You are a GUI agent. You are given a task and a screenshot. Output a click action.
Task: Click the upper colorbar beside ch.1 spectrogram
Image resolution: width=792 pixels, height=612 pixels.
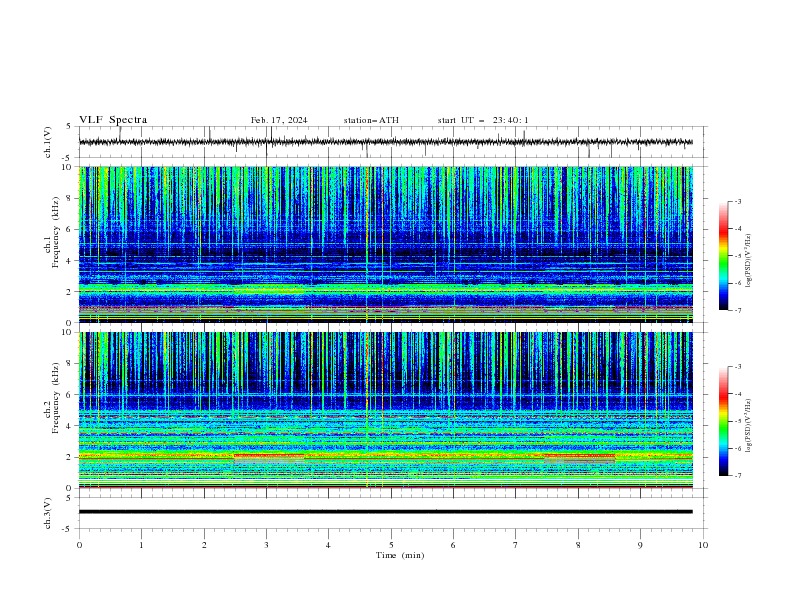(723, 255)
